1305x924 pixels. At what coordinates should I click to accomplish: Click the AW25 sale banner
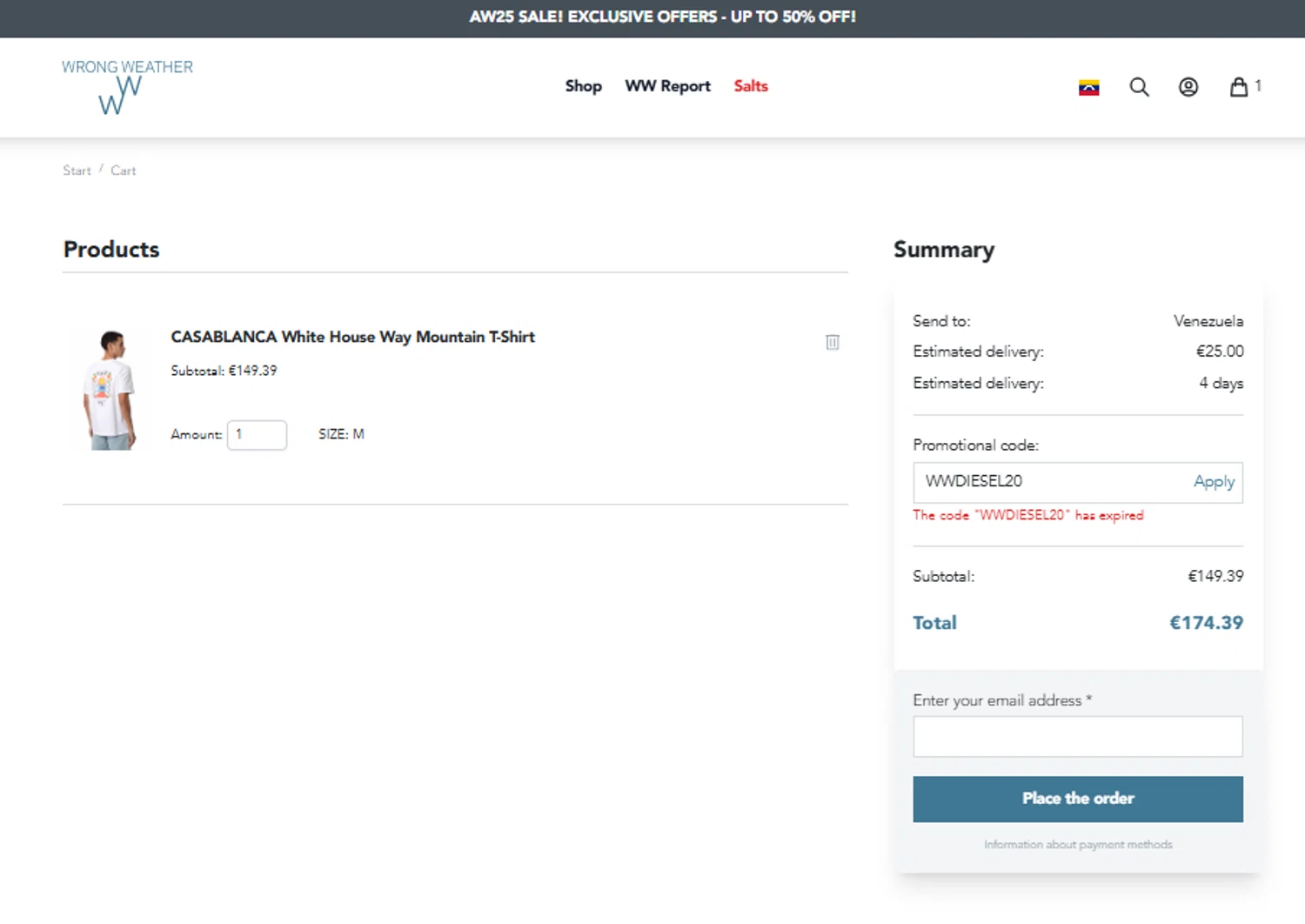(662, 17)
